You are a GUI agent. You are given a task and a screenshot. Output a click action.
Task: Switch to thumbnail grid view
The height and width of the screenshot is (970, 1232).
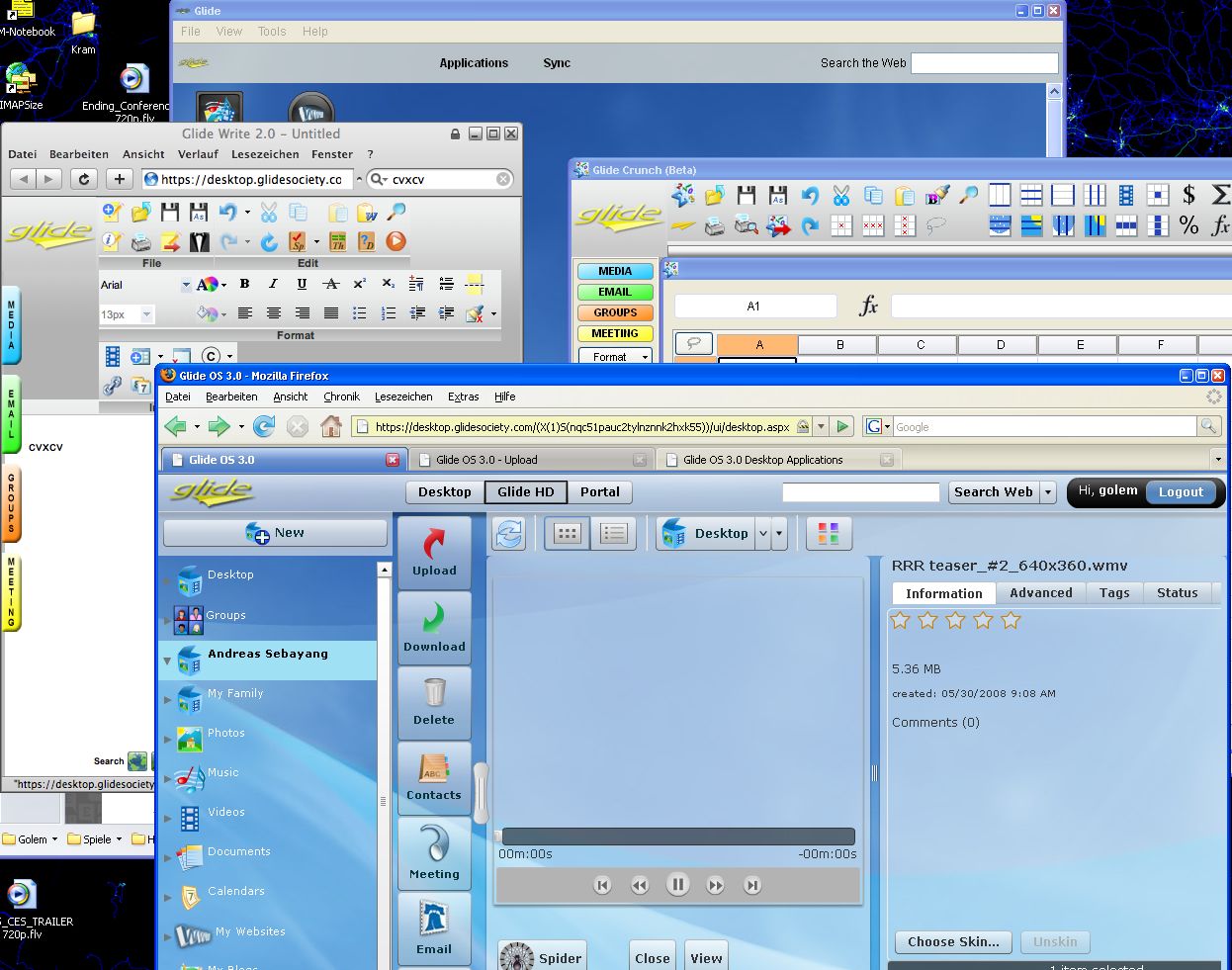point(568,534)
